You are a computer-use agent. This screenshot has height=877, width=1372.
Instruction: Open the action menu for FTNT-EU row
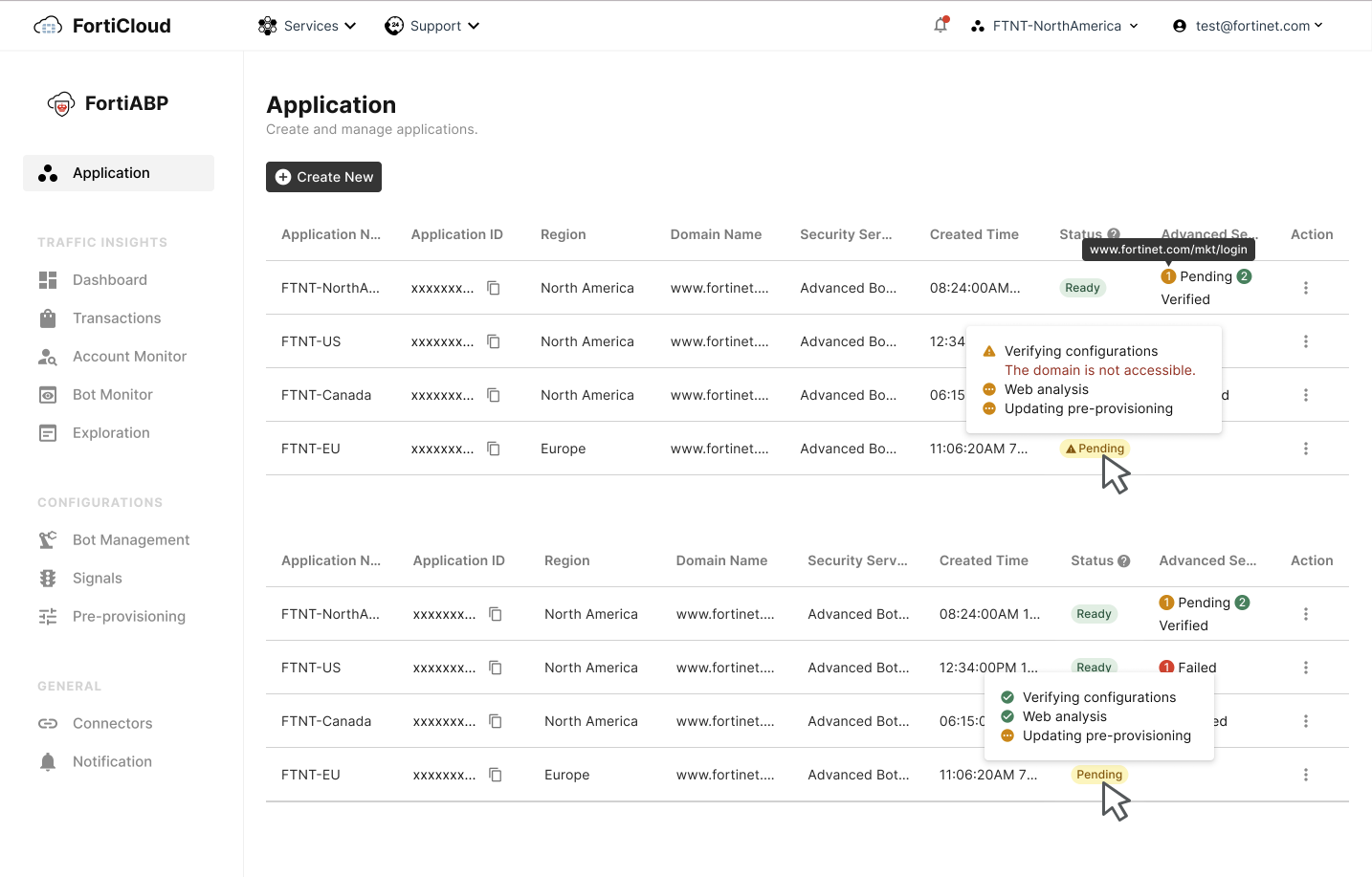point(1305,448)
